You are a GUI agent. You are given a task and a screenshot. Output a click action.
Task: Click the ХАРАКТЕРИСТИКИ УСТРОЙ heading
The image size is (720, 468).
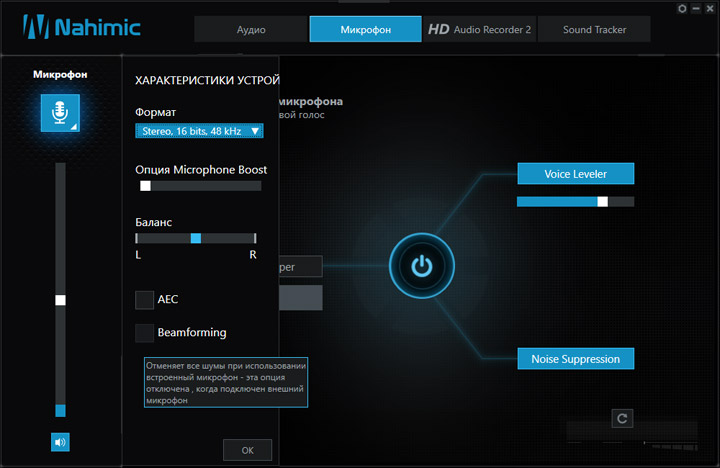point(207,80)
